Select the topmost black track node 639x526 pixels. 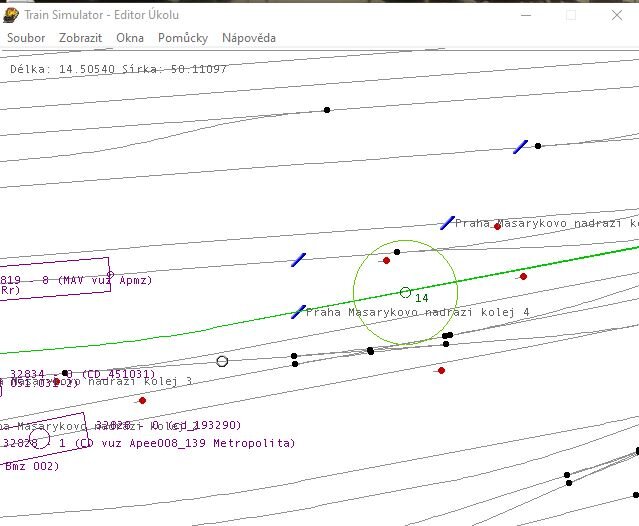[x=326, y=109]
